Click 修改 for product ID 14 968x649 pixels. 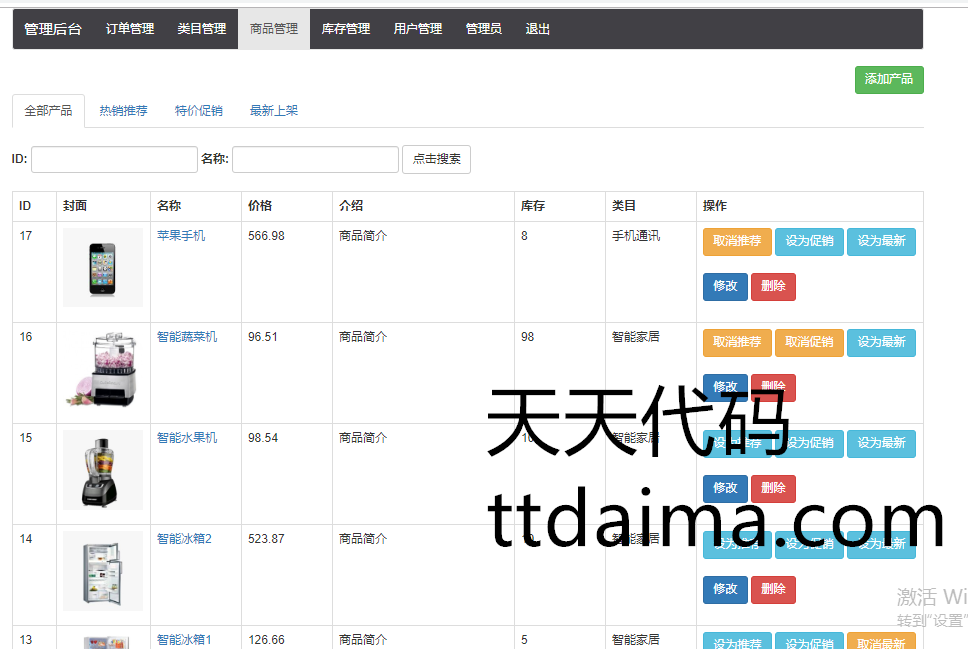tap(725, 590)
